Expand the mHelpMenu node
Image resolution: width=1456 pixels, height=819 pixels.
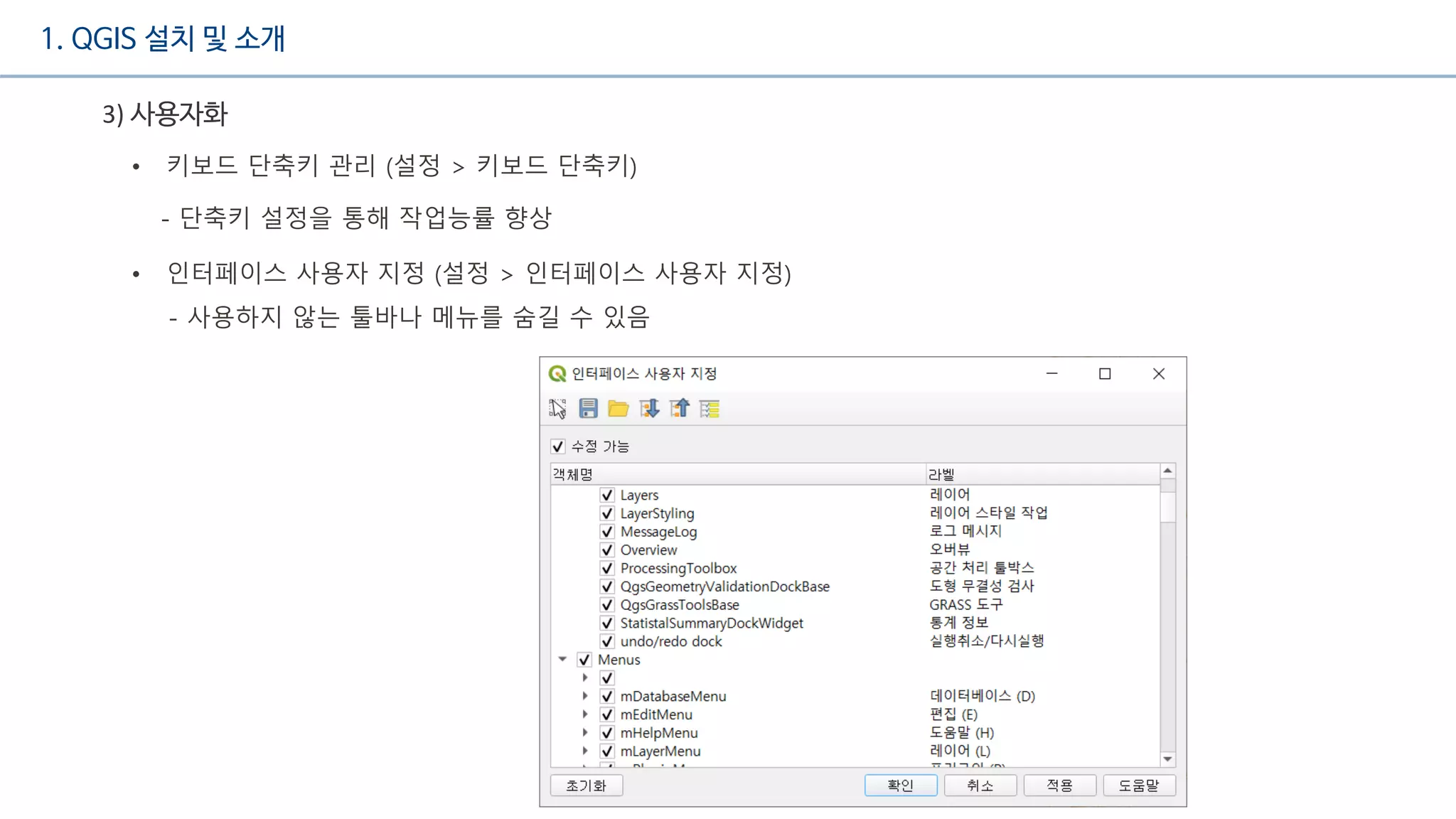[x=585, y=733]
